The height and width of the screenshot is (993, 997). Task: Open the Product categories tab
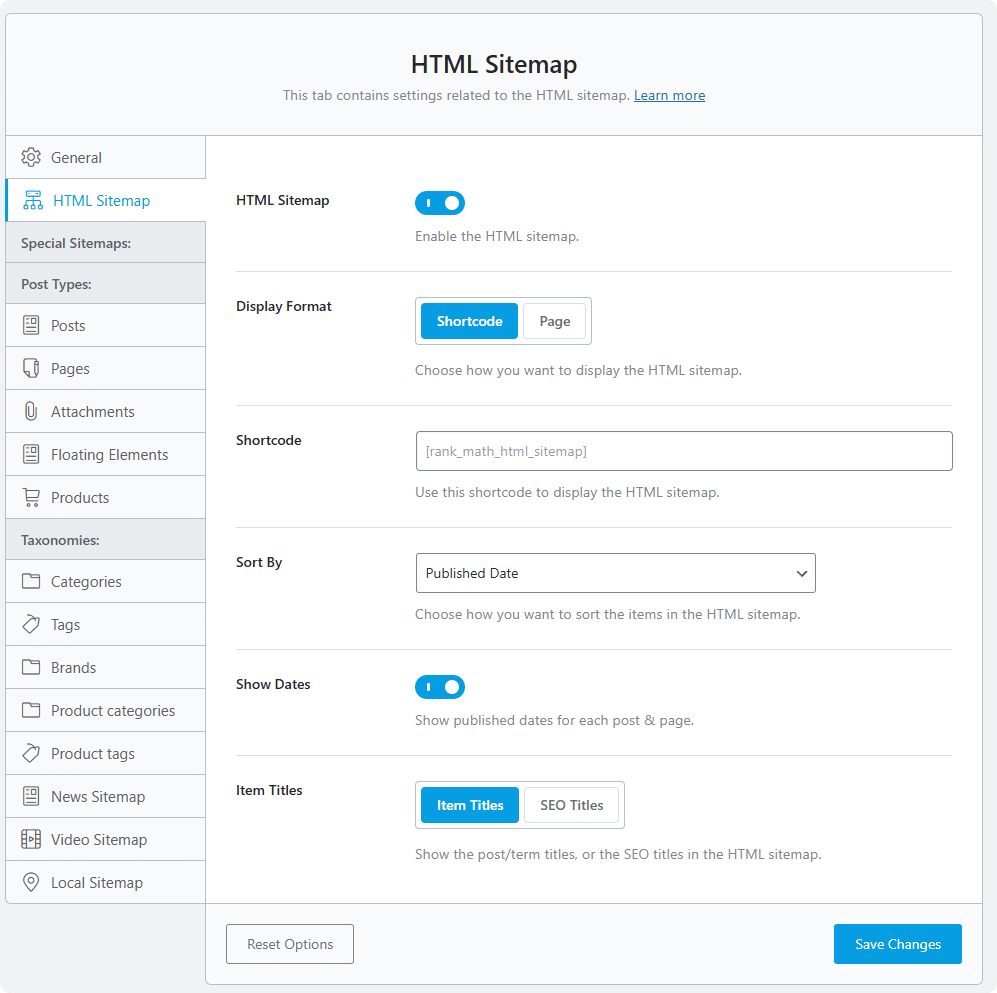point(106,710)
